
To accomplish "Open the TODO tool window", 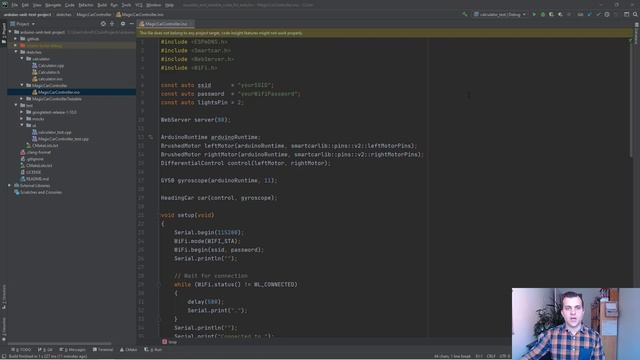I will click(22, 350).
